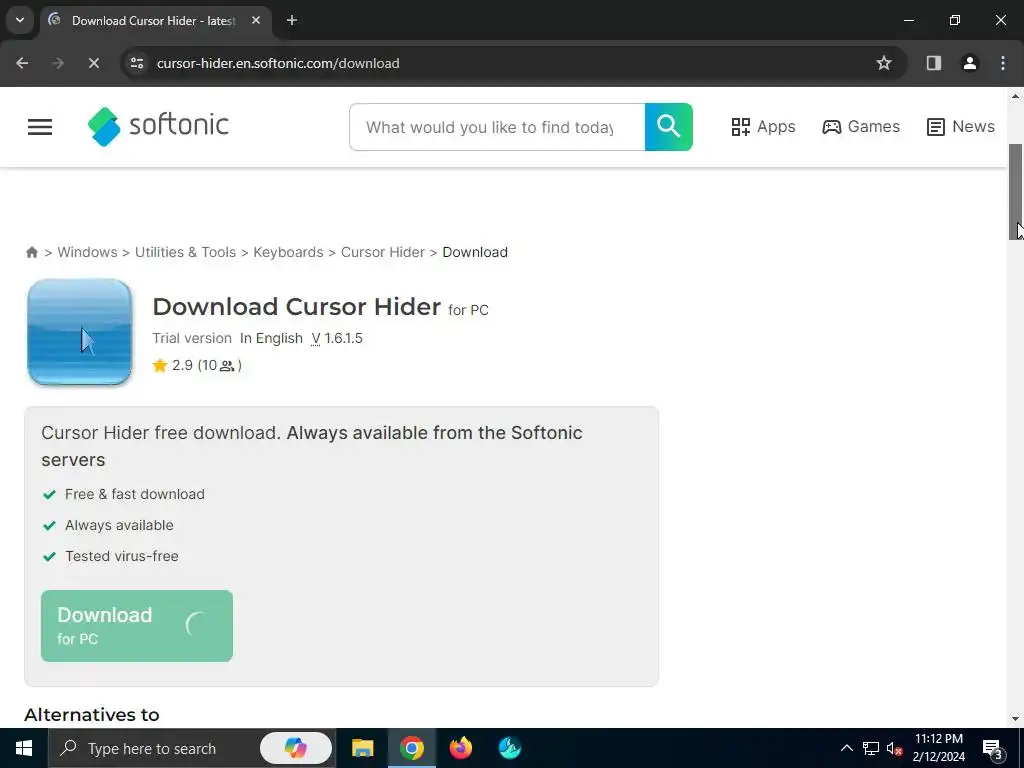Go to Keyboards breadcrumb link

click(288, 252)
